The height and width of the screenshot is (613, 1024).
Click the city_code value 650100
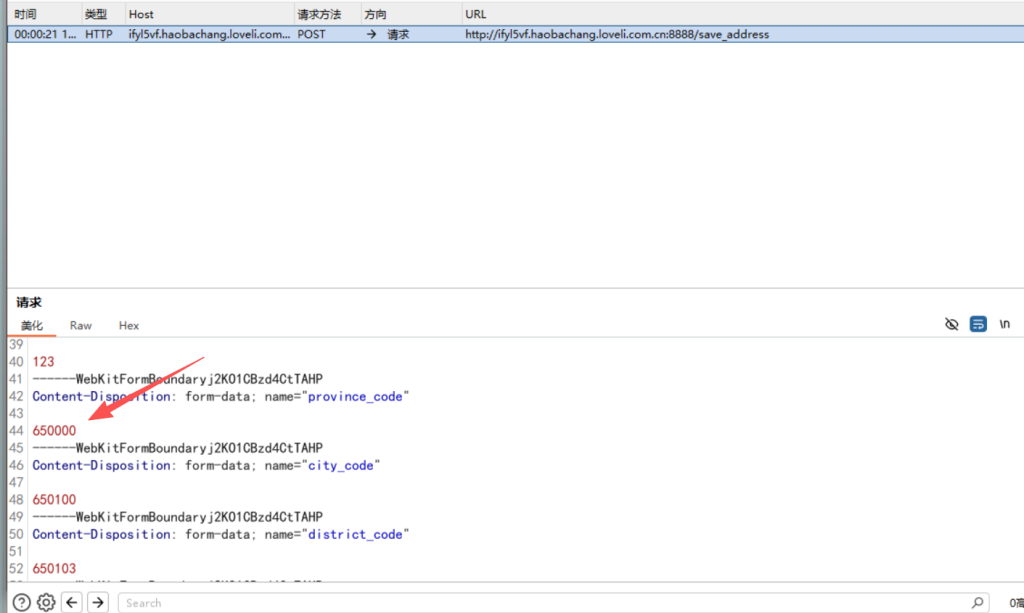(54, 499)
